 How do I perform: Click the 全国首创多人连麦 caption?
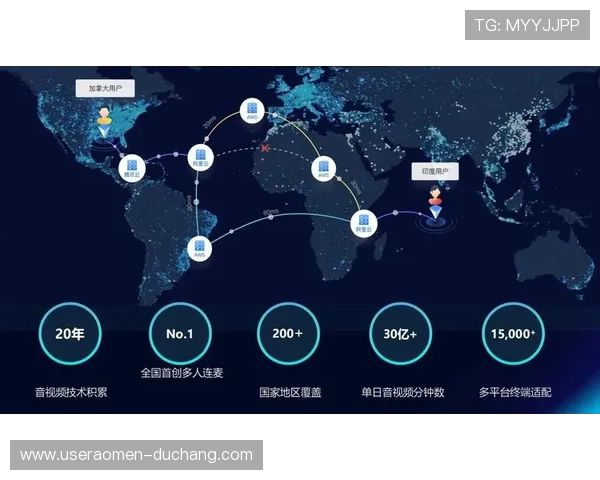(x=182, y=372)
